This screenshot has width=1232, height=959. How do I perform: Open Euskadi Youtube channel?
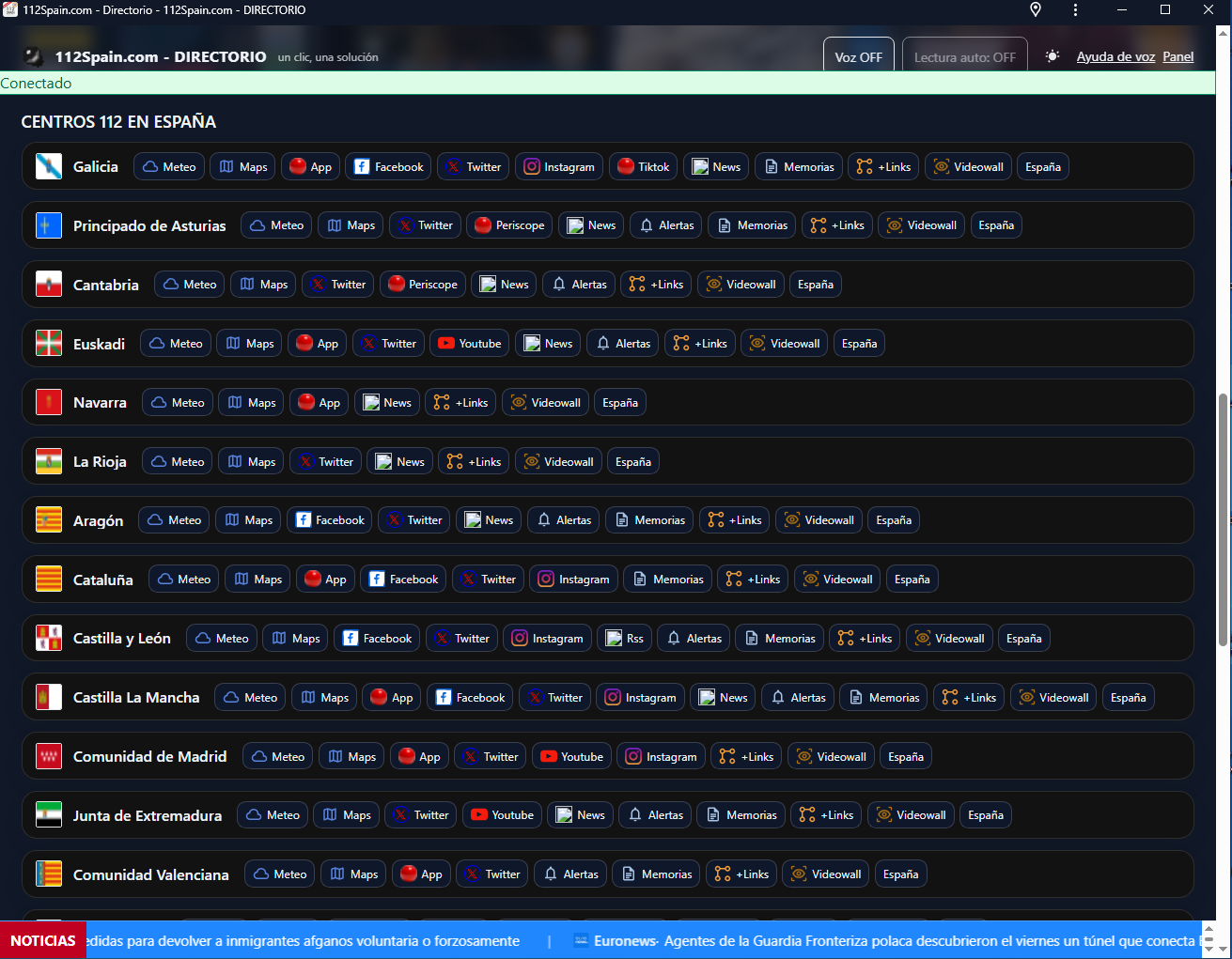click(x=469, y=344)
